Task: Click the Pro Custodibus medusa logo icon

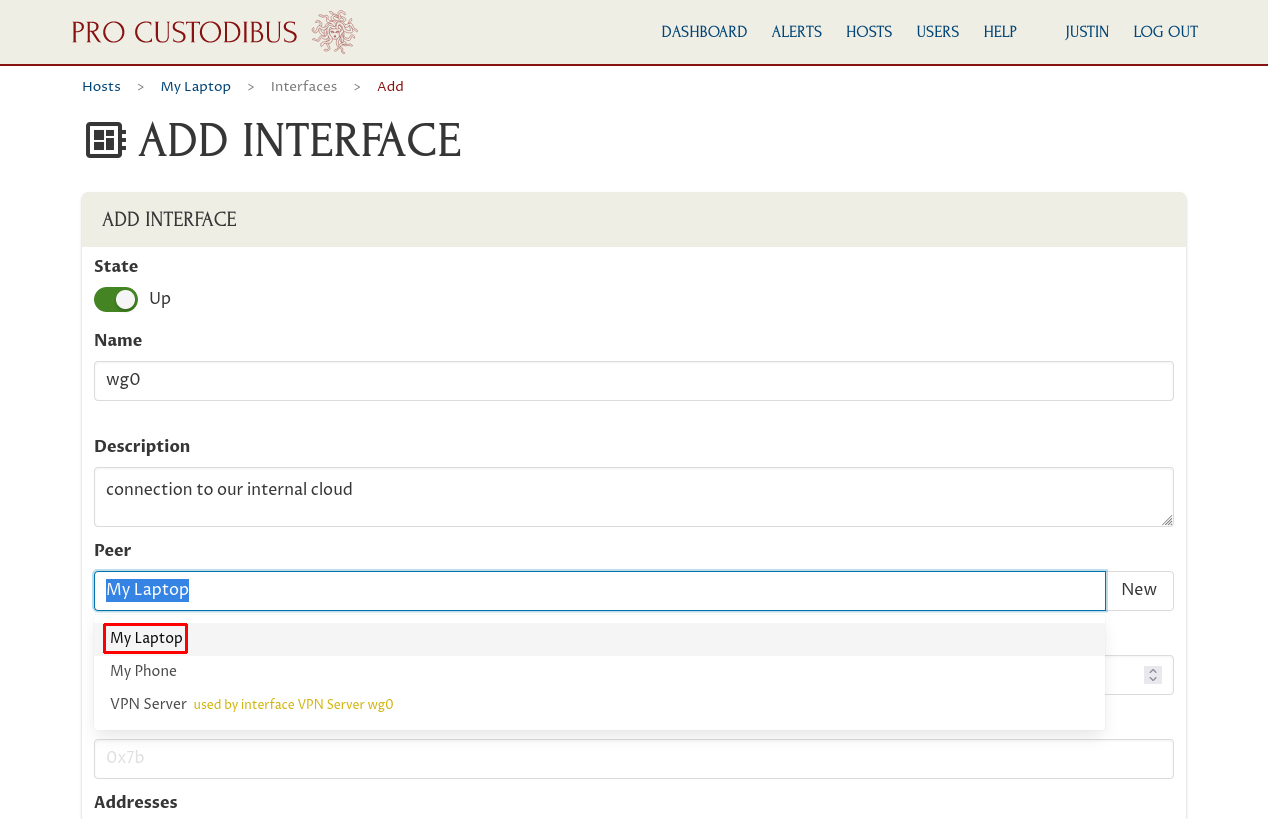Action: pyautogui.click(x=334, y=32)
